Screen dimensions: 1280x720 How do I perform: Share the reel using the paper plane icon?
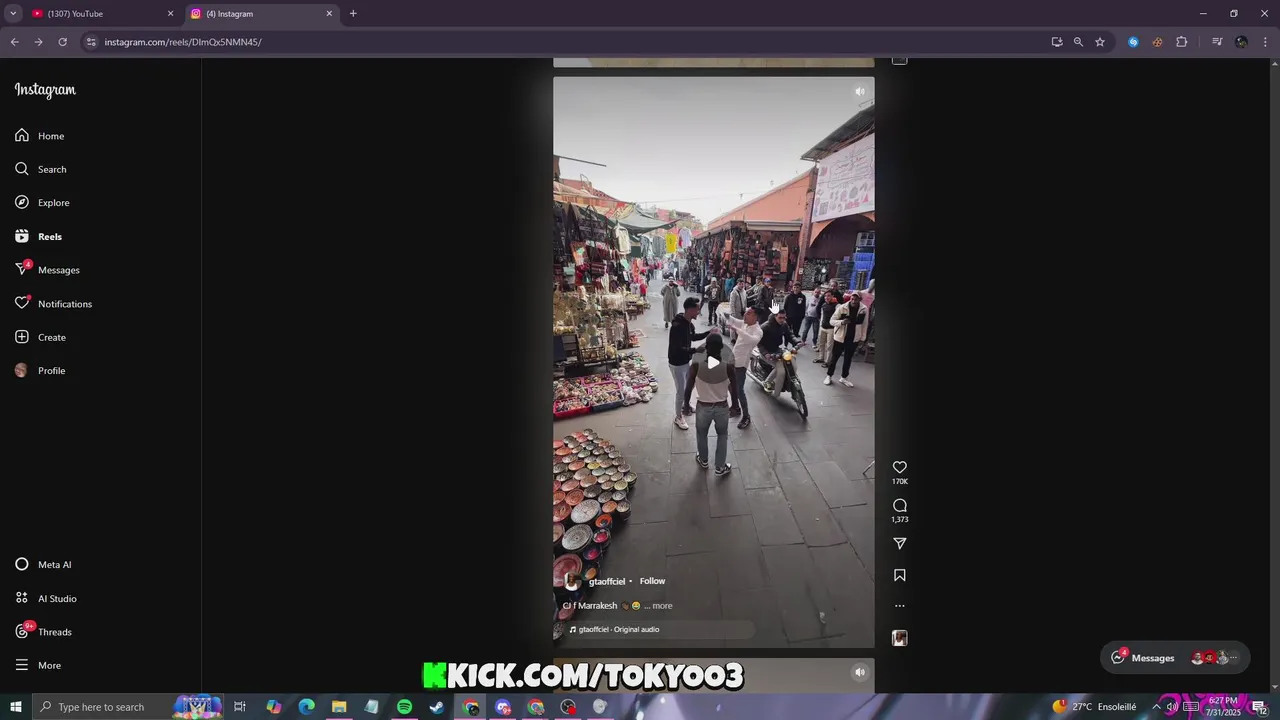(x=899, y=543)
